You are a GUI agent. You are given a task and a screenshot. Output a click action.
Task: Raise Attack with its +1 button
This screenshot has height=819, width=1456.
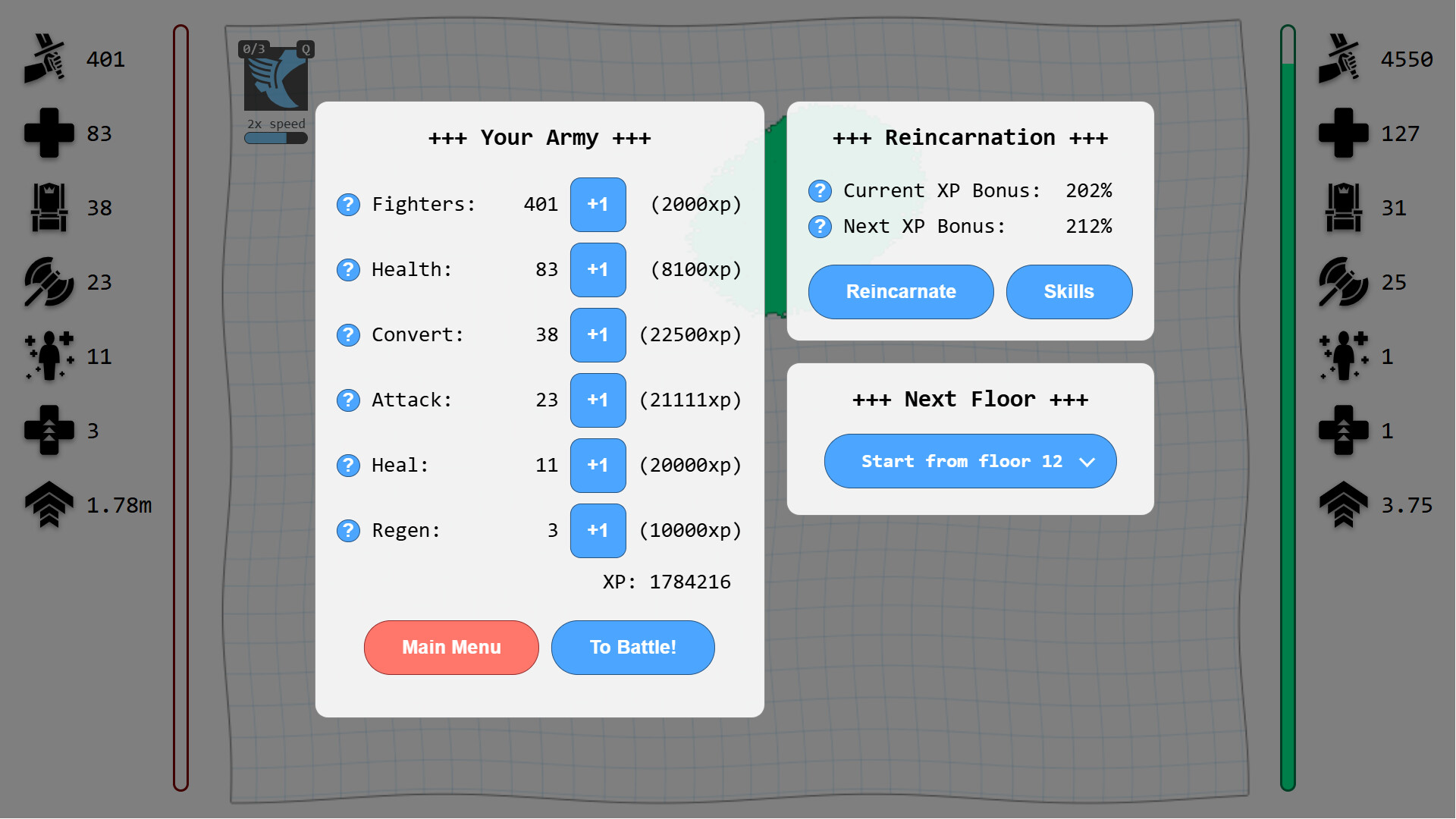(x=598, y=400)
